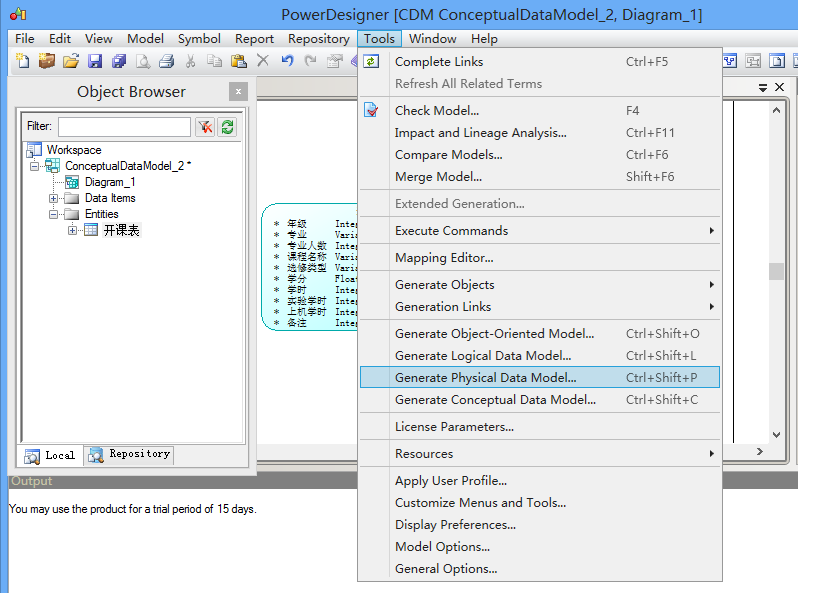
Task: Click the Redo arrow icon
Action: (x=310, y=61)
